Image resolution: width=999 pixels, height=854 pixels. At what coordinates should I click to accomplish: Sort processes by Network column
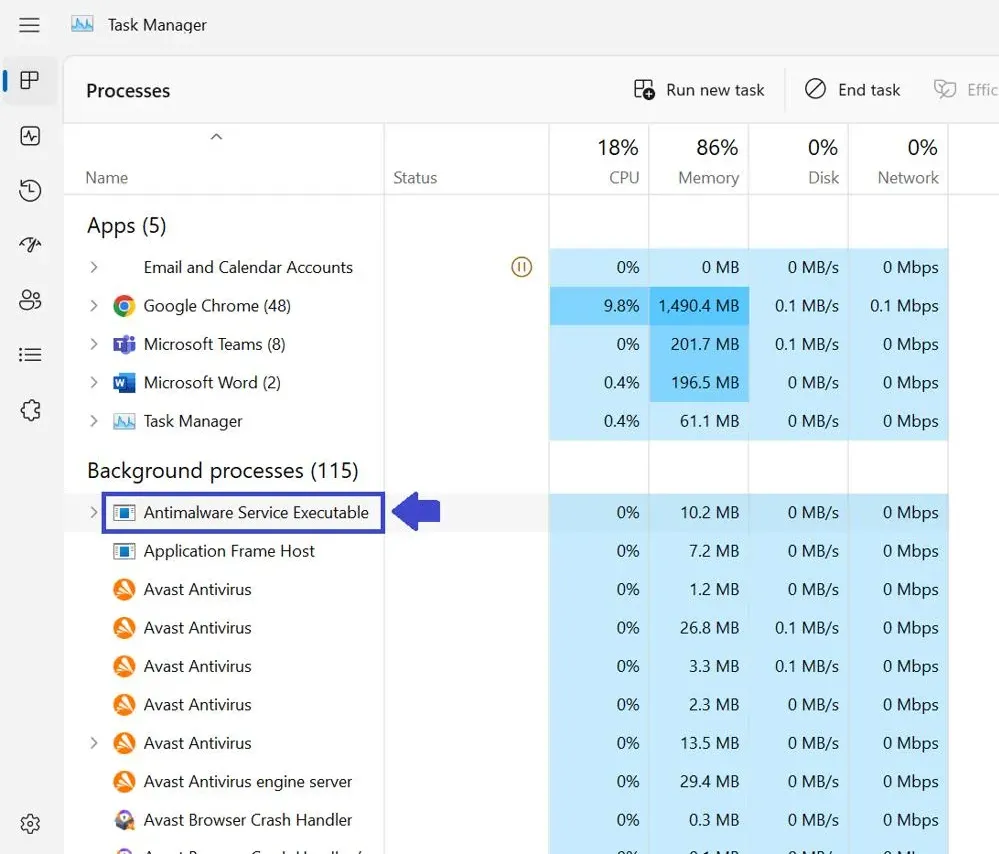tap(898, 159)
